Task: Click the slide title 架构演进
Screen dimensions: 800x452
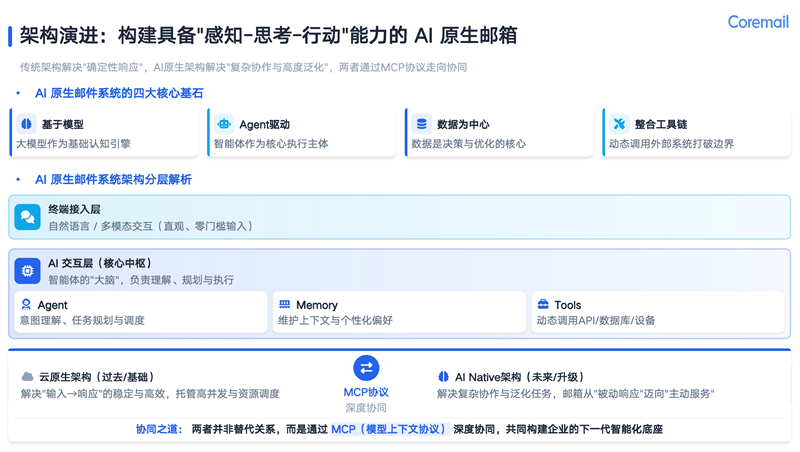Action: [60, 36]
